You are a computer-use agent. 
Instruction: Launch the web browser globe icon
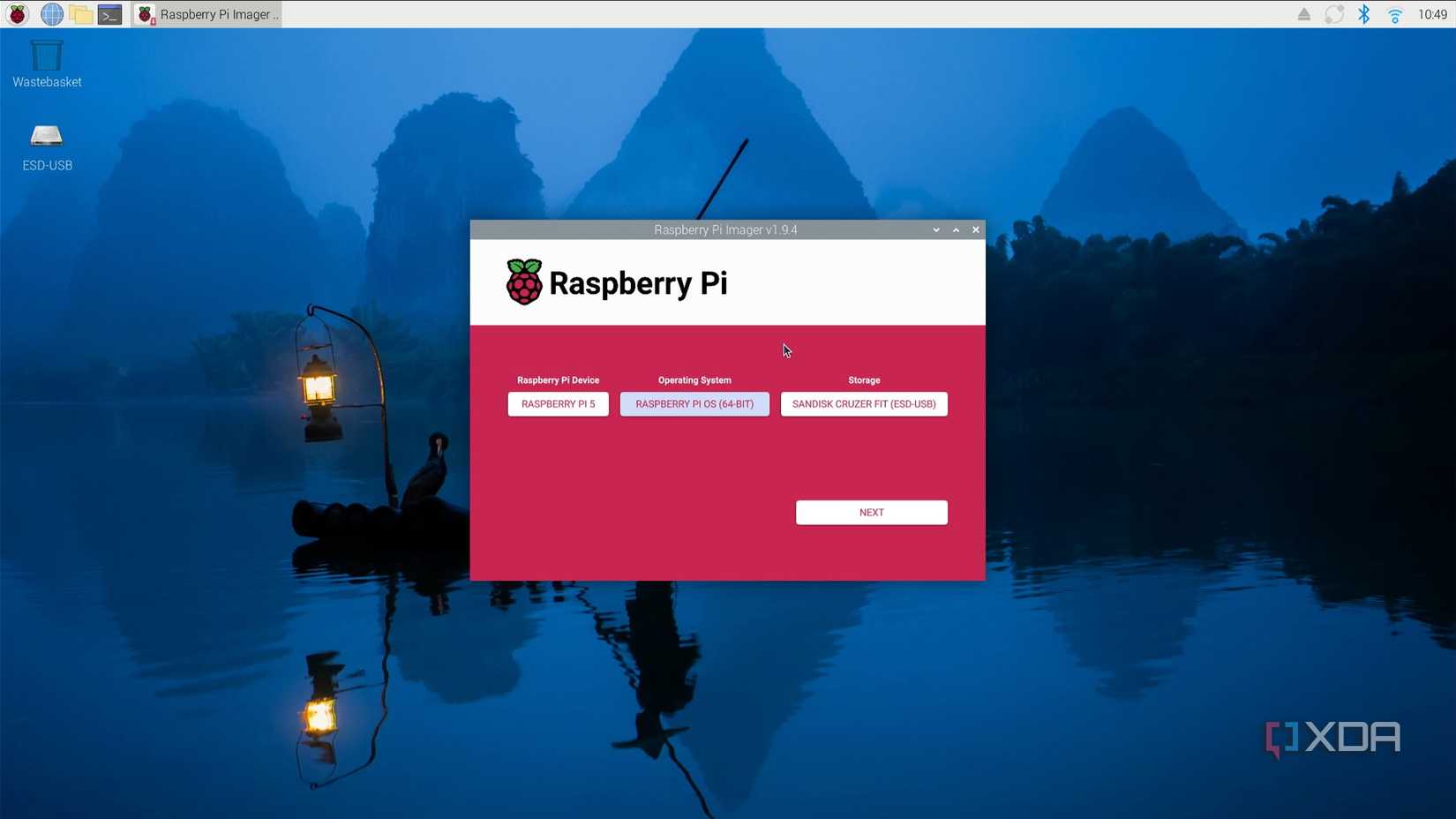pos(52,14)
